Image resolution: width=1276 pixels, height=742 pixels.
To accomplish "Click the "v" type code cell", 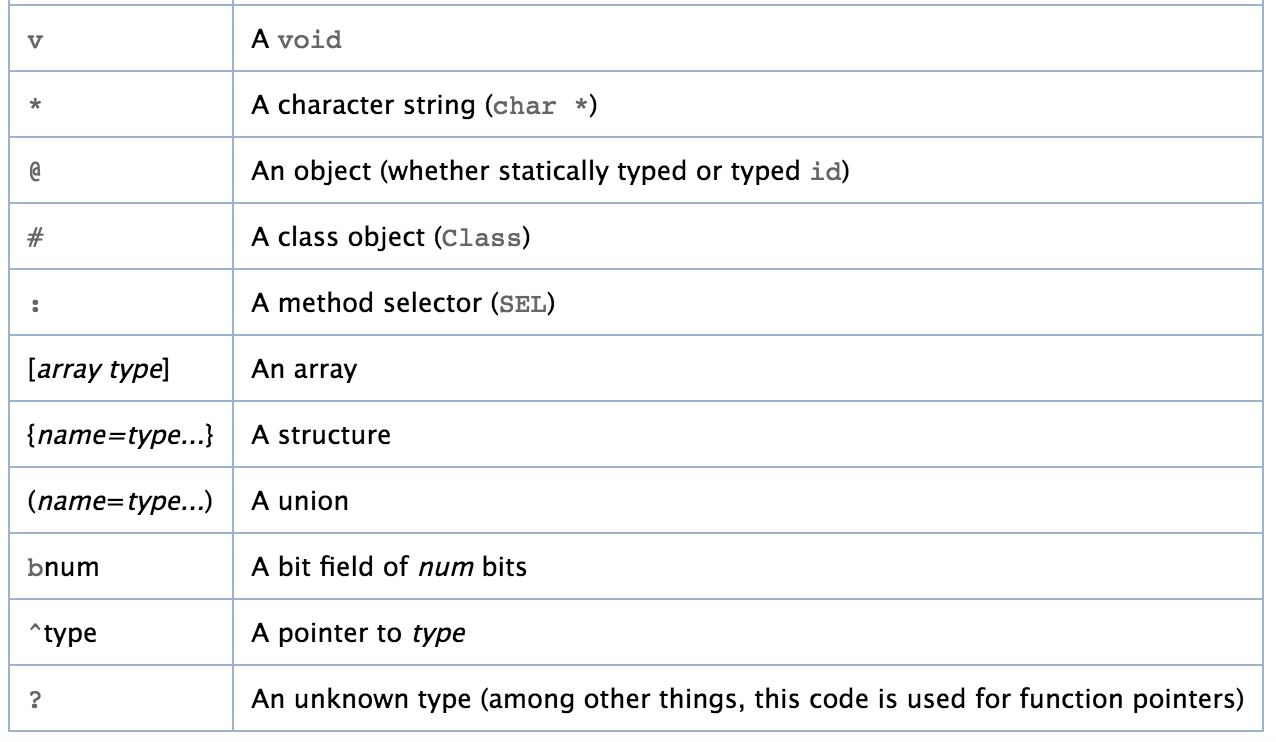I will point(37,40).
